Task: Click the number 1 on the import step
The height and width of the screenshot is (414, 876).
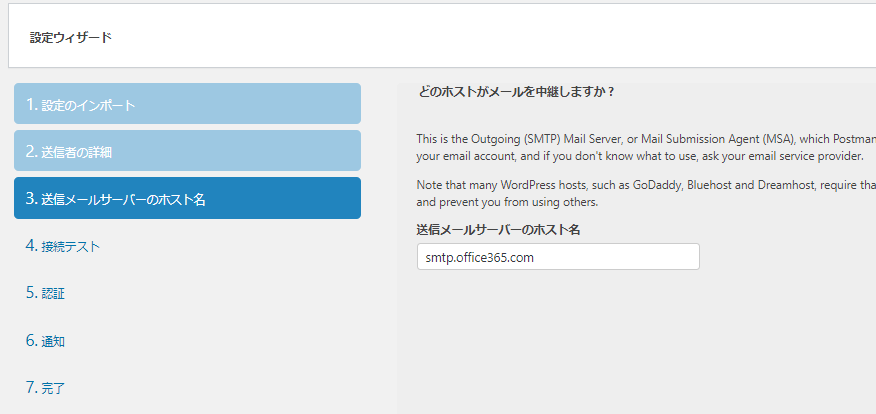Action: [x=31, y=104]
